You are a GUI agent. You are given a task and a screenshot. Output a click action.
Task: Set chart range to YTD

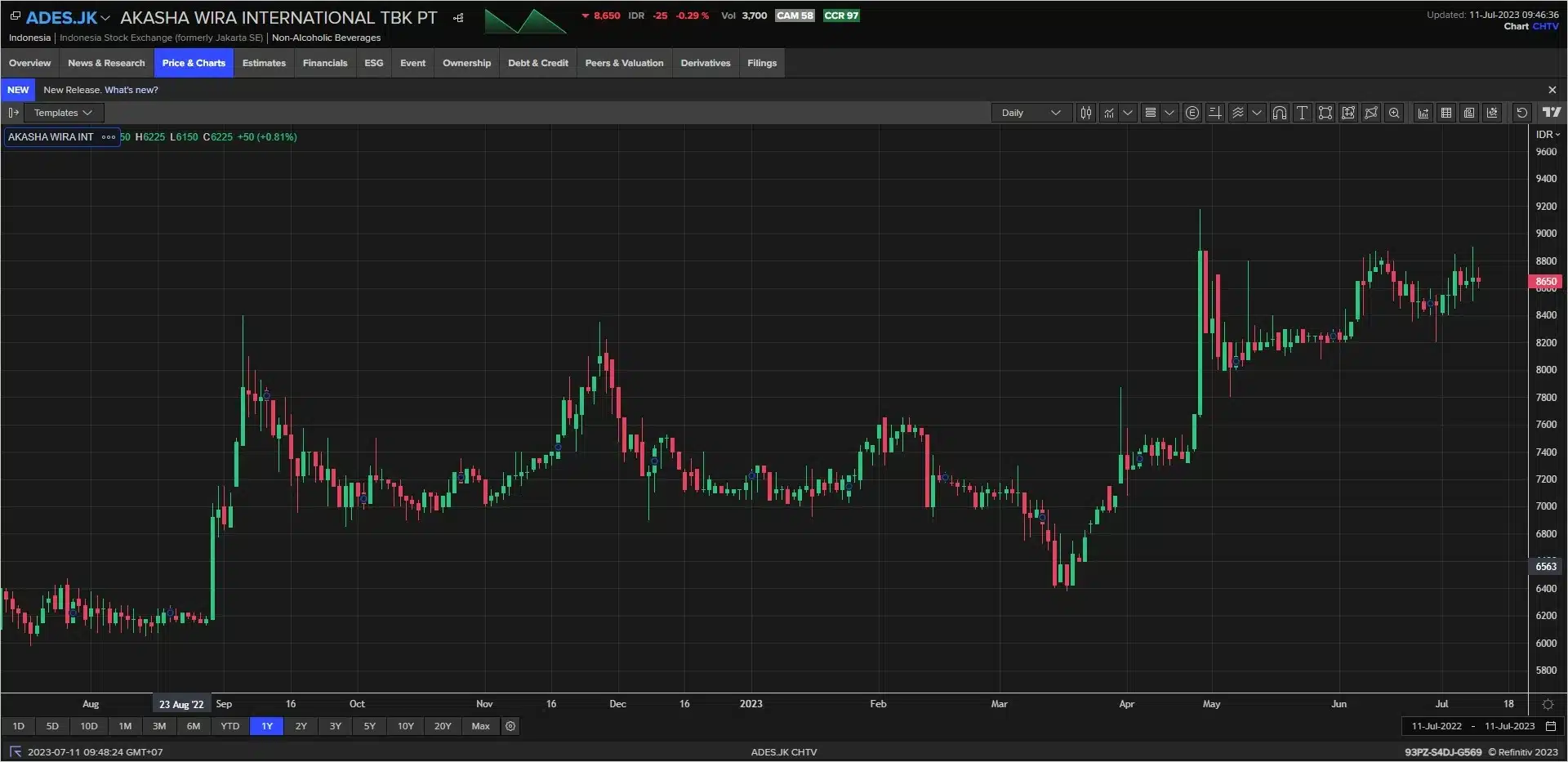point(230,726)
